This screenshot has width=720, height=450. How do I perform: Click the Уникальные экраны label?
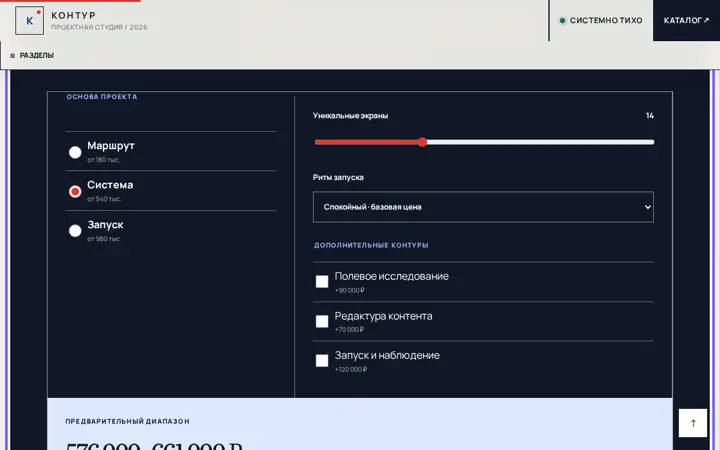[x=350, y=116]
